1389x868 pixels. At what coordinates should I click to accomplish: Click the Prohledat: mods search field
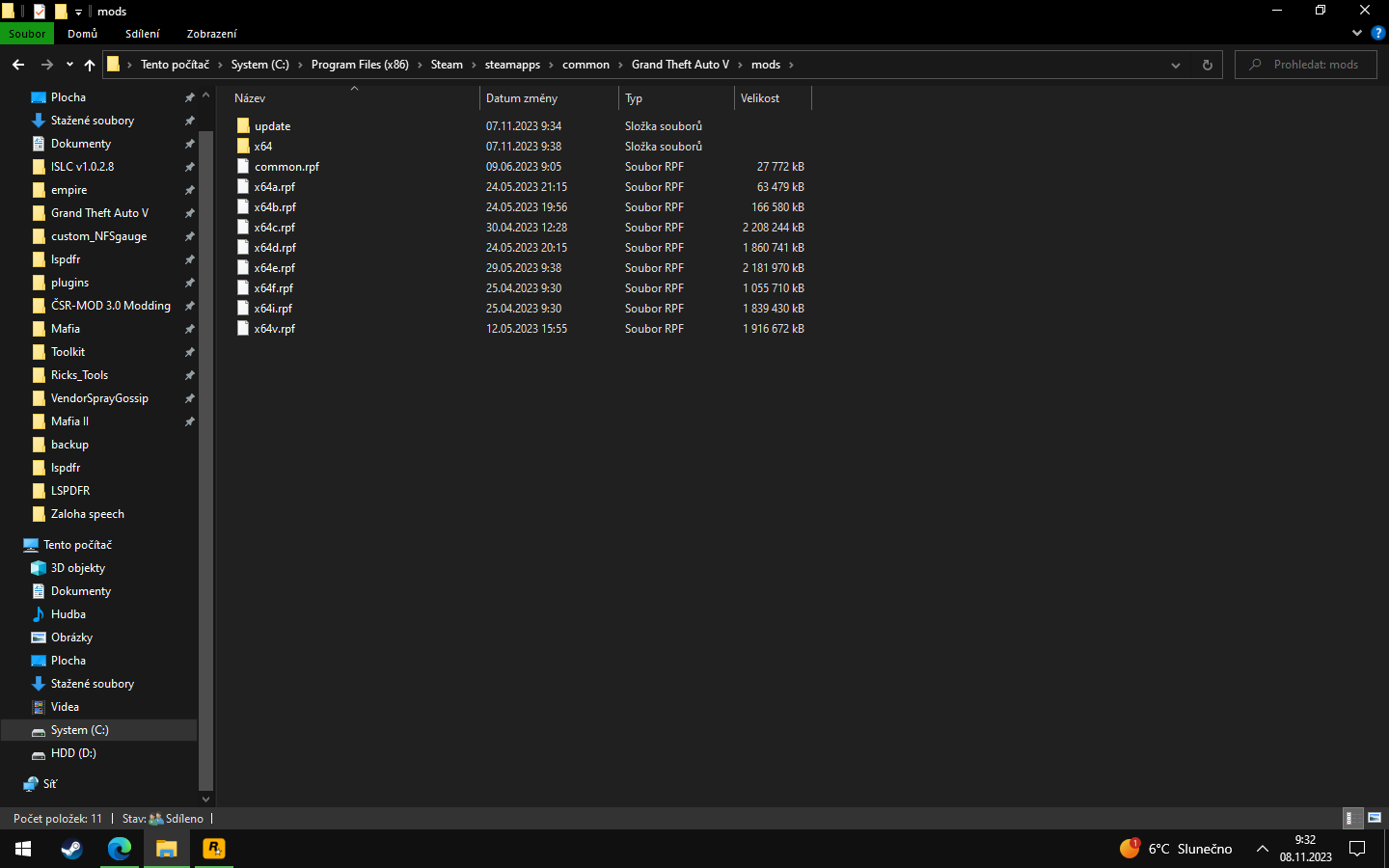tap(1305, 65)
